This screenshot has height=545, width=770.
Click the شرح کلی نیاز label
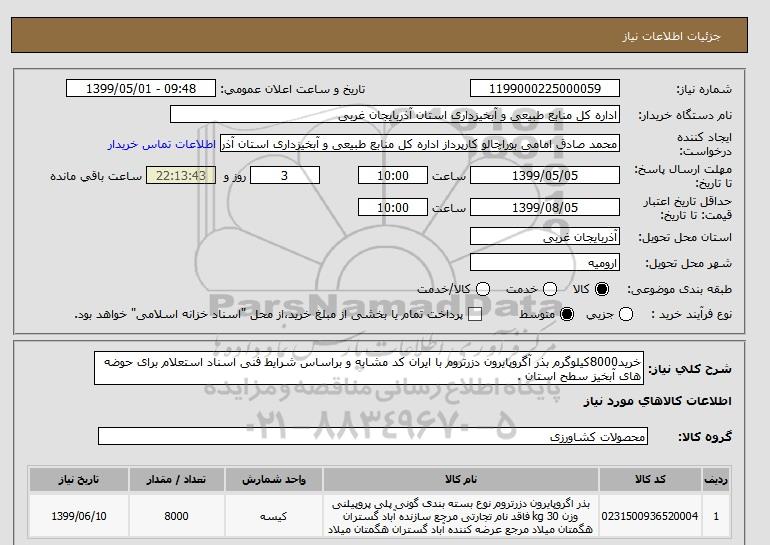pyautogui.click(x=690, y=369)
